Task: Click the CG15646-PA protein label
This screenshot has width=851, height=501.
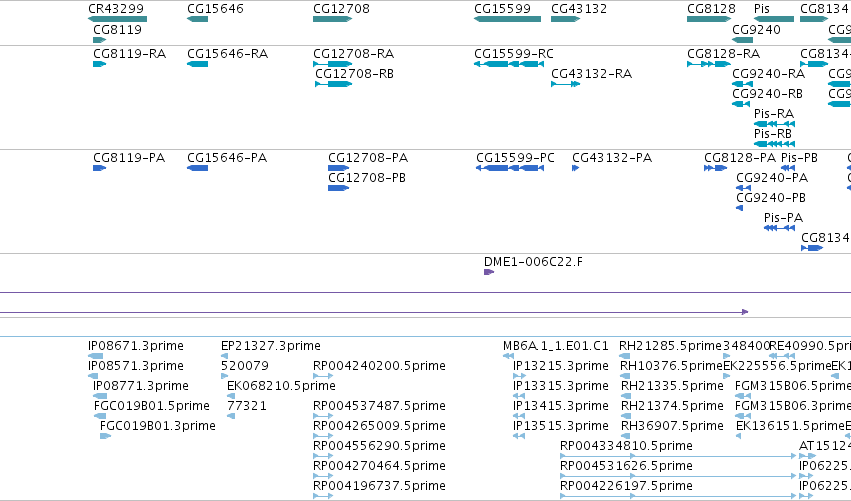Action: click(x=227, y=157)
